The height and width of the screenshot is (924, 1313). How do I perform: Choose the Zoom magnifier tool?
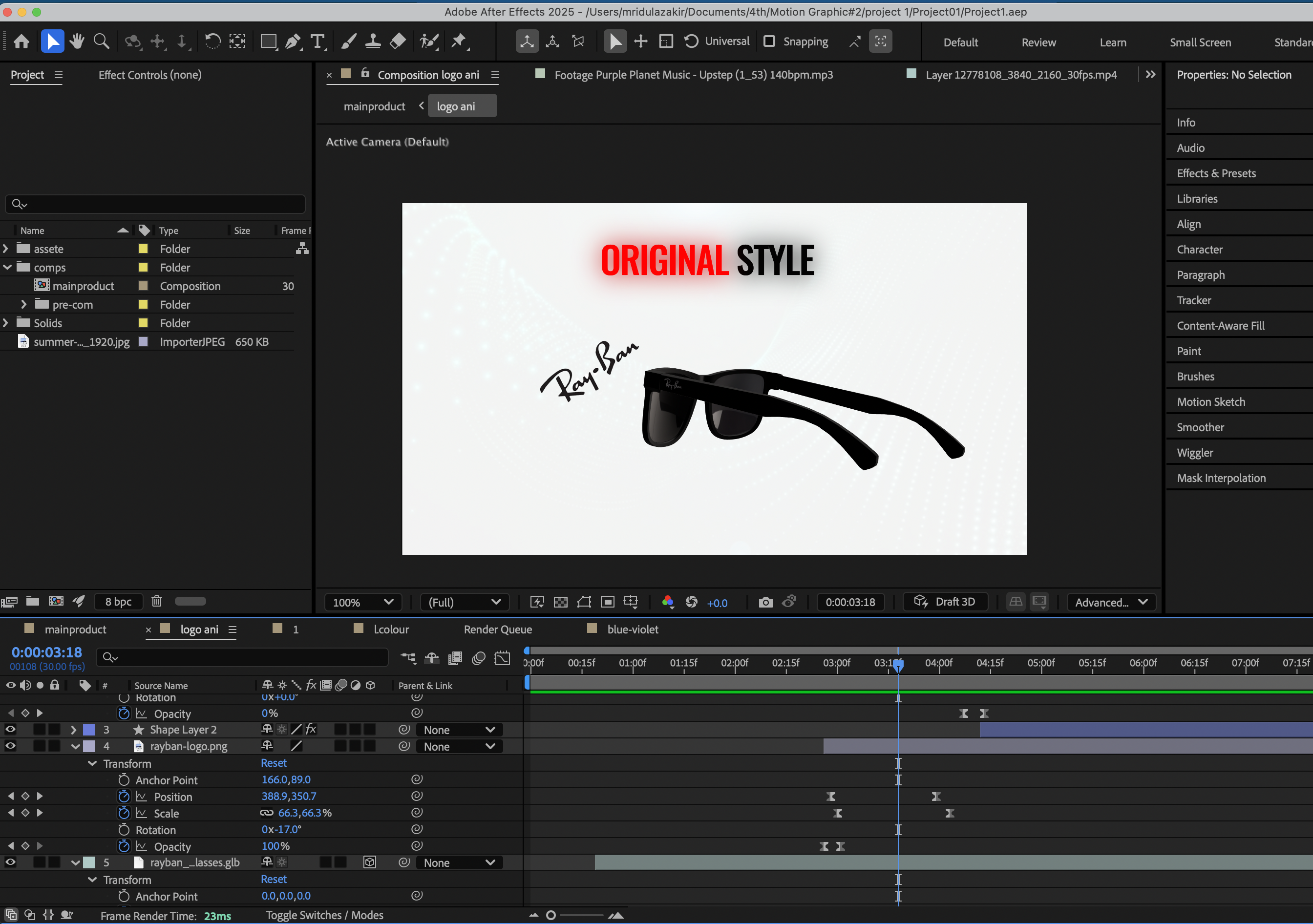tap(101, 41)
